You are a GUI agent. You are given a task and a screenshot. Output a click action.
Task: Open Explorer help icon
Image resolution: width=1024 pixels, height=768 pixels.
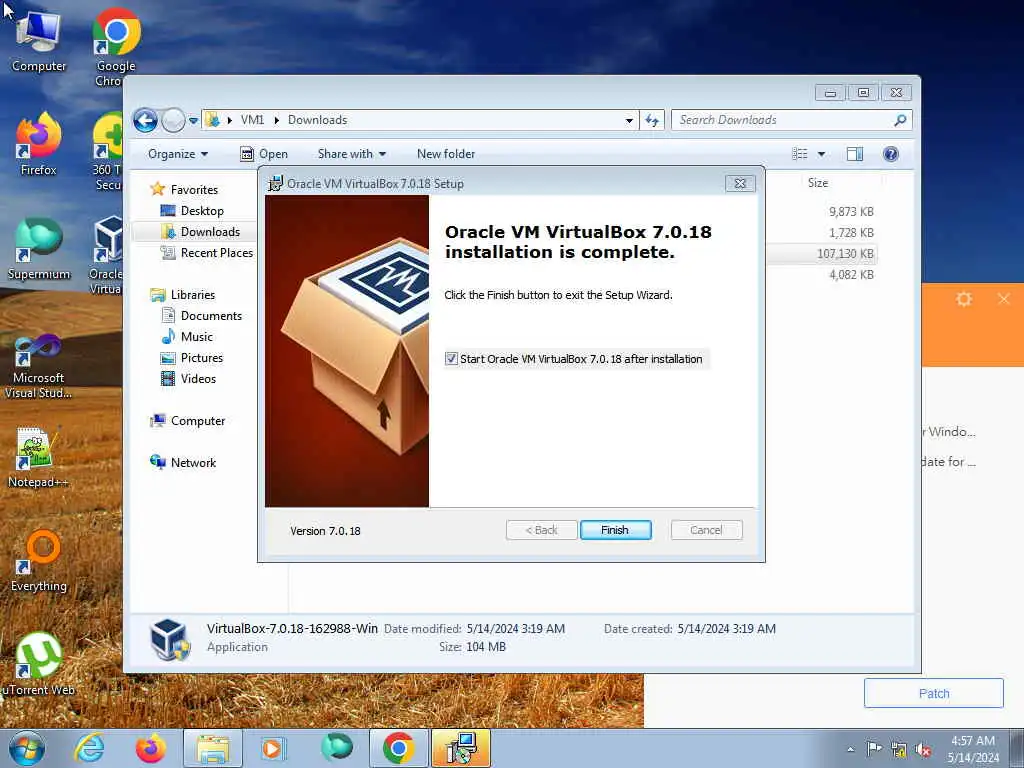(891, 154)
